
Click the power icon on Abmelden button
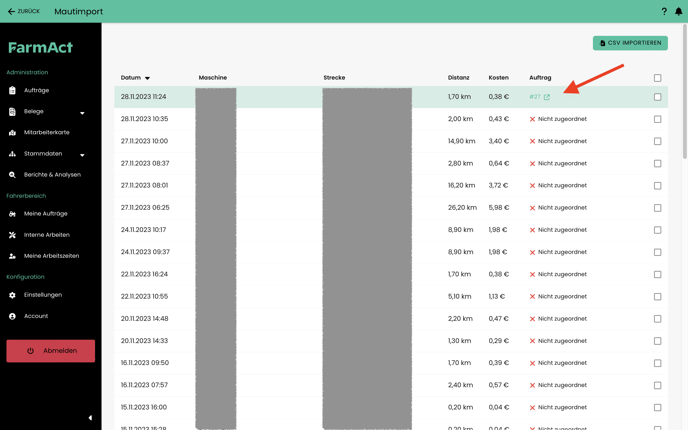point(30,351)
